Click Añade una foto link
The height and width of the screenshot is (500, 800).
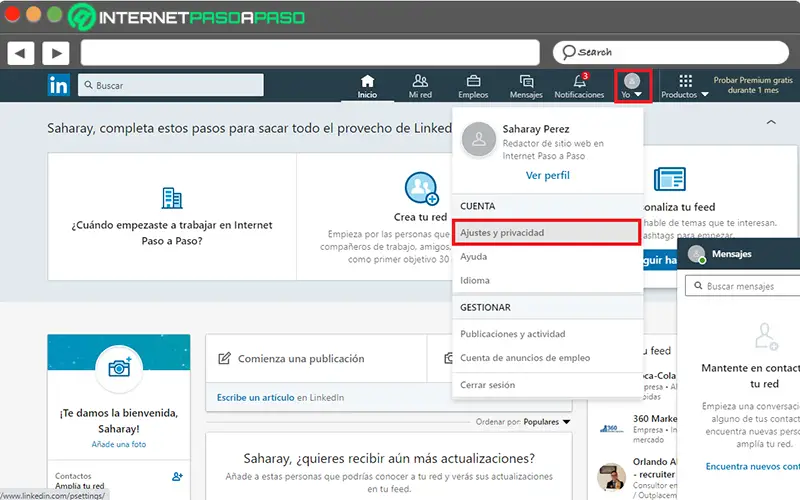pyautogui.click(x=119, y=444)
